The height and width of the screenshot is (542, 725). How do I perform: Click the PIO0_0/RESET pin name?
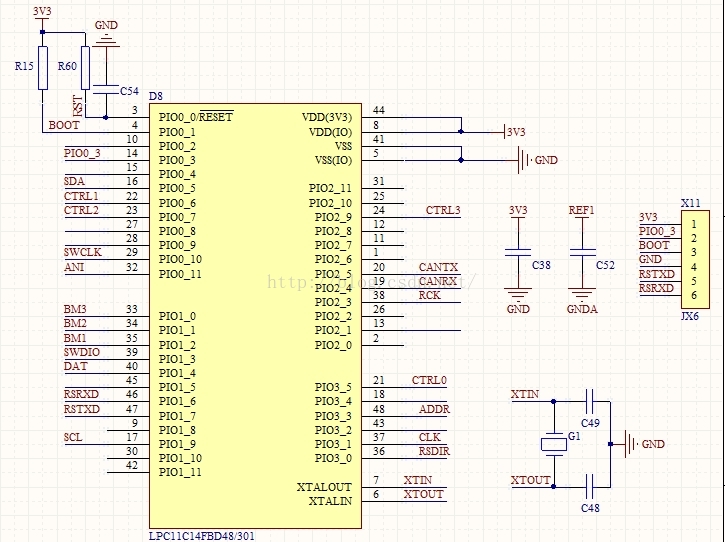click(x=196, y=117)
